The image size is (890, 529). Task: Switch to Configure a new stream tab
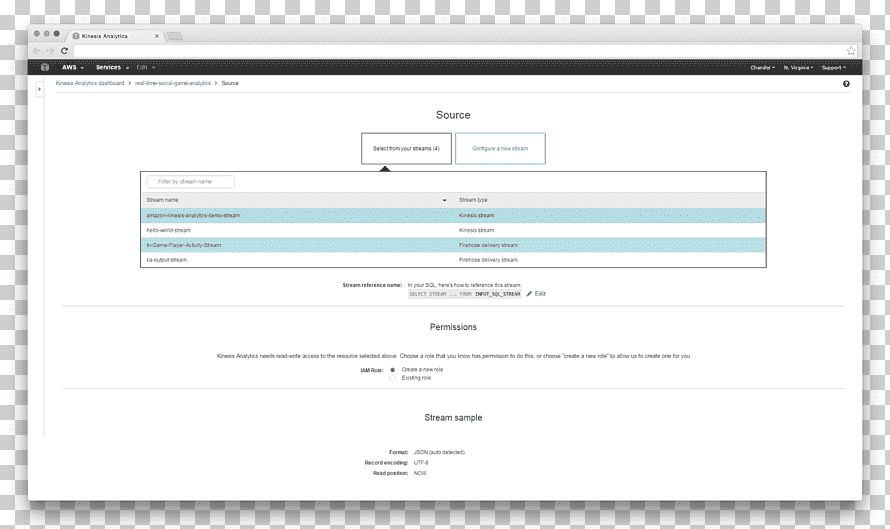click(500, 149)
